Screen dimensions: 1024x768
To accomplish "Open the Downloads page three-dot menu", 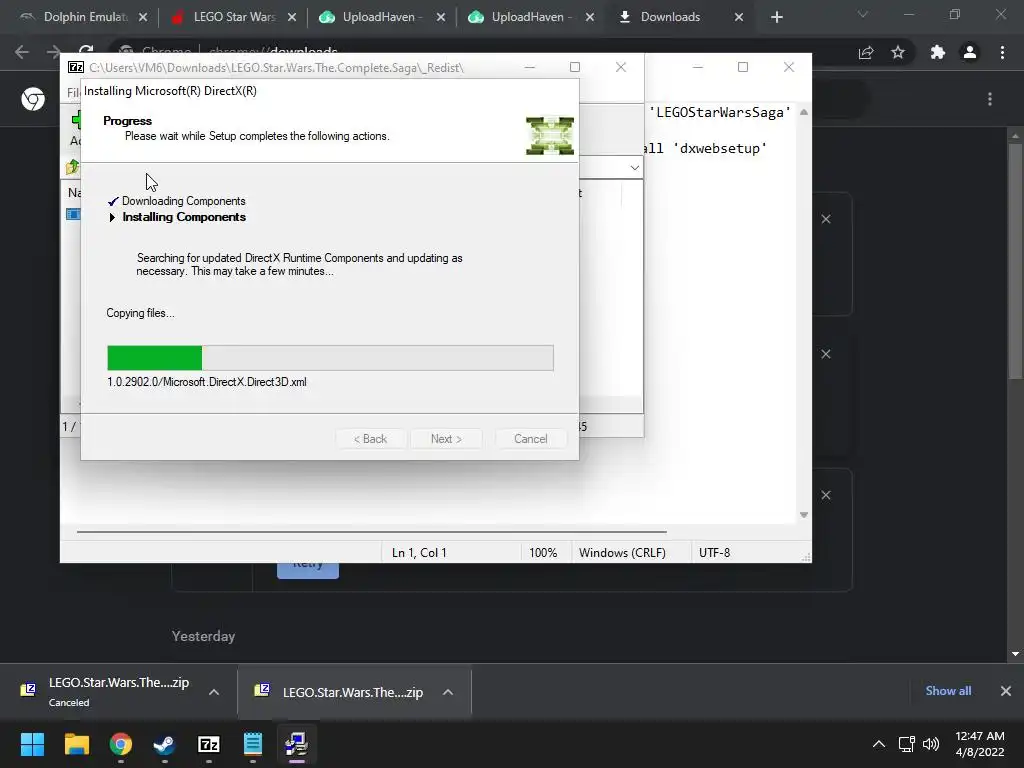I will coord(990,99).
